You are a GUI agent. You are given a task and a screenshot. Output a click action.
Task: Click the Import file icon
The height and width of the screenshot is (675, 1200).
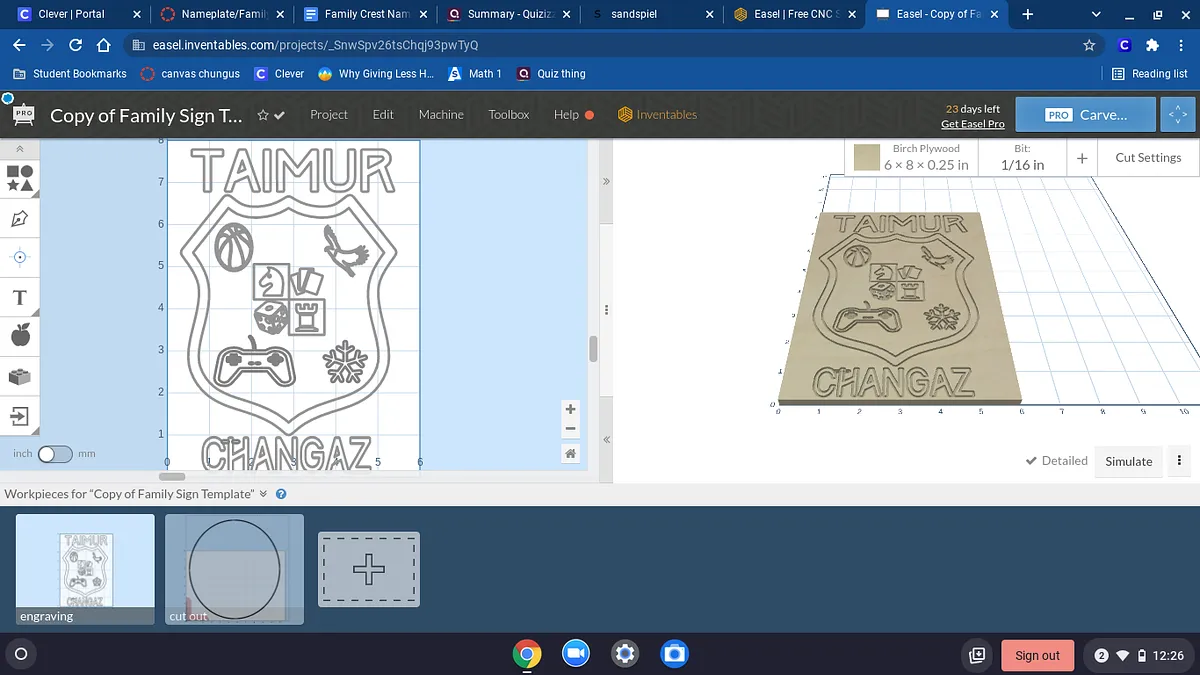pos(20,415)
